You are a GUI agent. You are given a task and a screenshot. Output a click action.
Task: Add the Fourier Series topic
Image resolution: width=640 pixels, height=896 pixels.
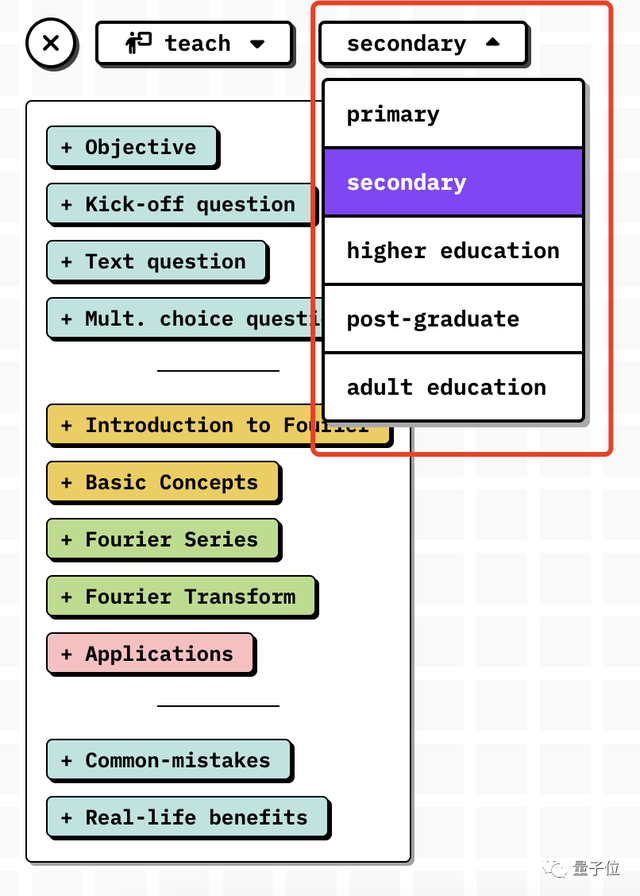[x=161, y=539]
